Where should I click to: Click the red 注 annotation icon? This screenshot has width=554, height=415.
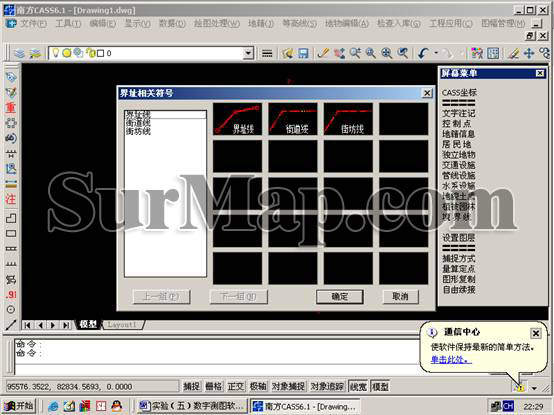tap(11, 199)
